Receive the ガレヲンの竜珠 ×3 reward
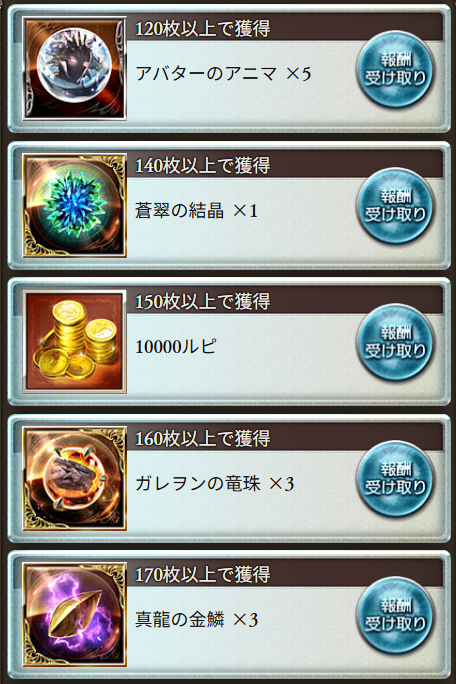The image size is (456, 684). [x=395, y=479]
